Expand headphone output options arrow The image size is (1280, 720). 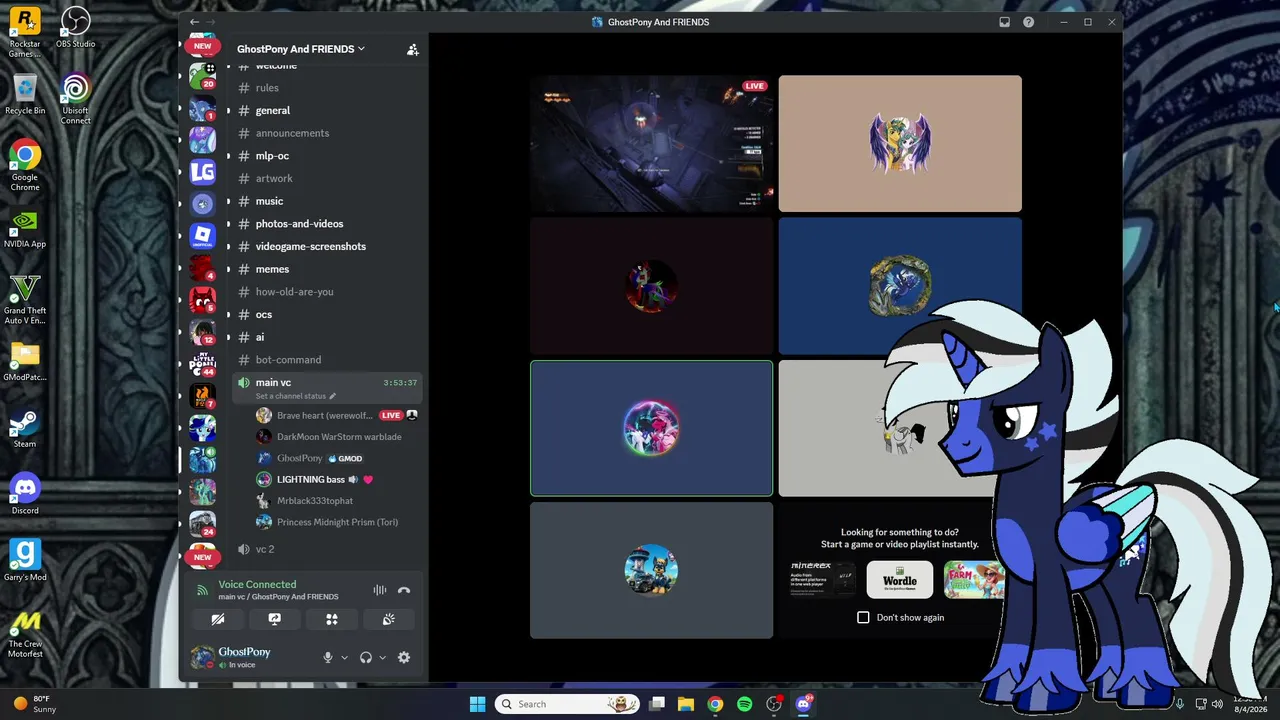click(x=382, y=658)
